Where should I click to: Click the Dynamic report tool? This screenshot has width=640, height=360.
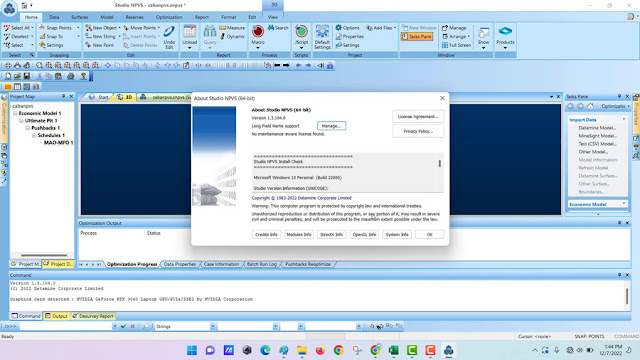pyautogui.click(x=232, y=36)
